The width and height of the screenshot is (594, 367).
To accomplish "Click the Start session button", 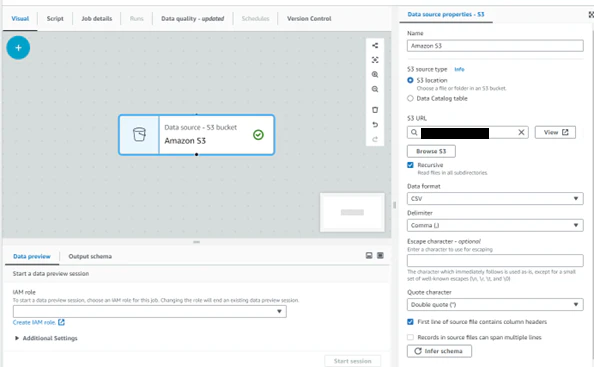I will pyautogui.click(x=352, y=361).
